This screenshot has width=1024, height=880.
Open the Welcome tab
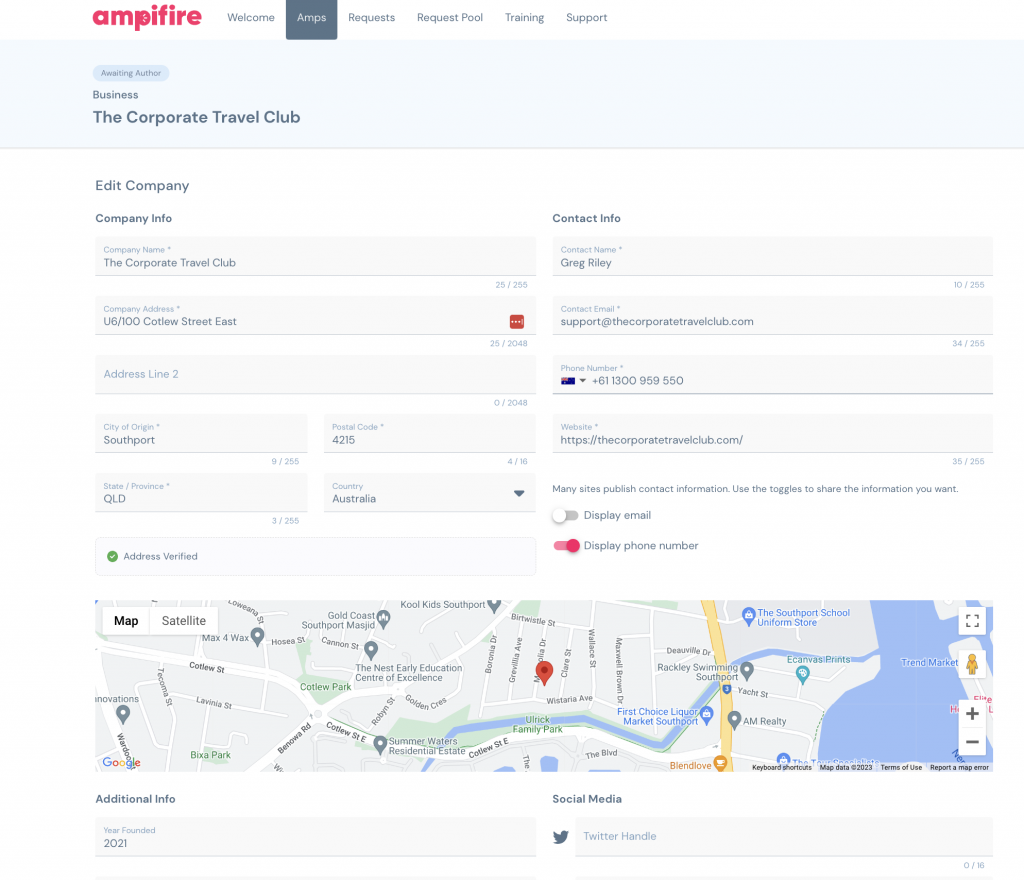[x=251, y=18]
